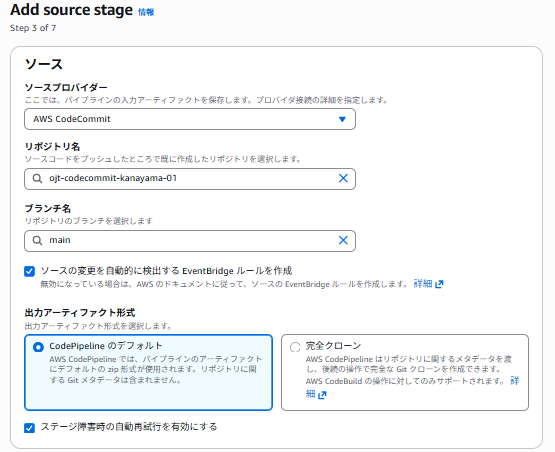
Task: Click the Step 3 of 7 text
Action: (x=33, y=28)
